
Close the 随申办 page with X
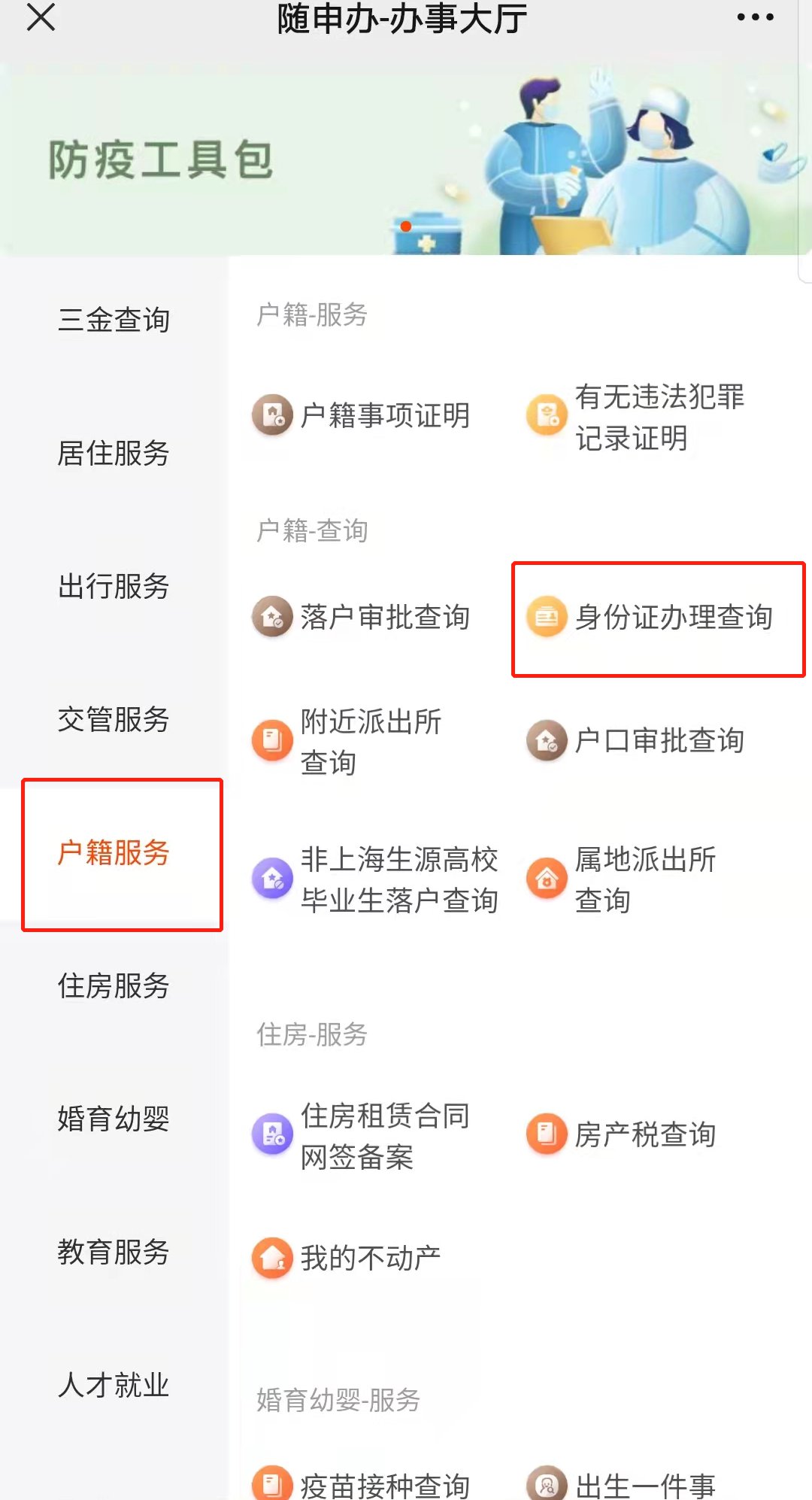[41, 17]
